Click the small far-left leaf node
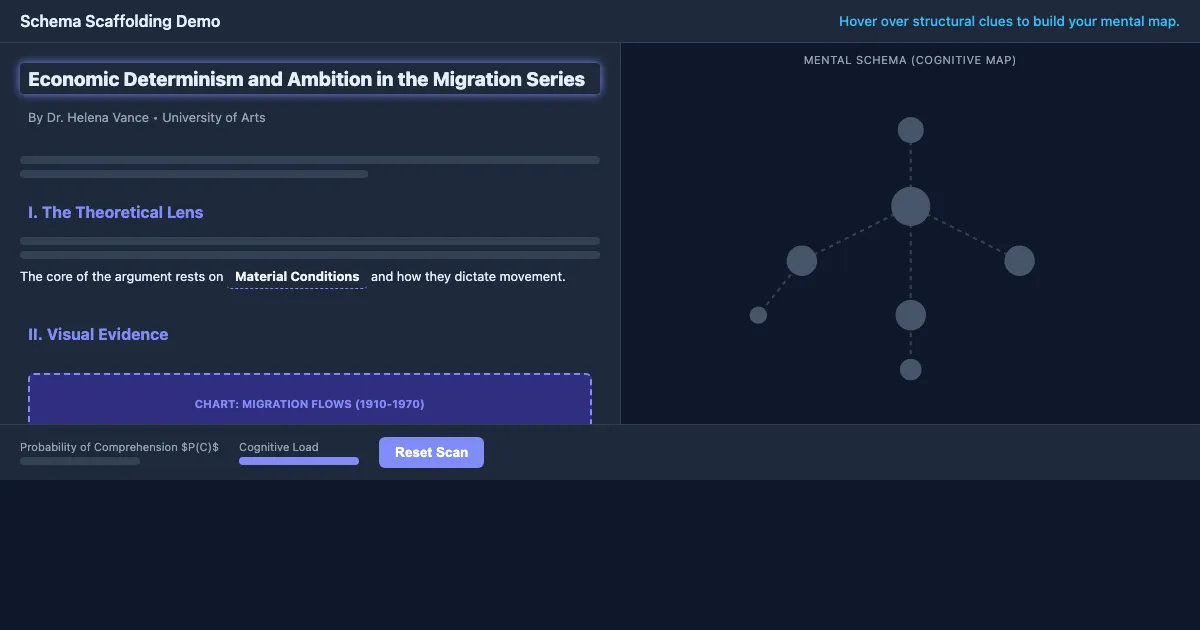This screenshot has width=1200, height=630. pos(758,315)
